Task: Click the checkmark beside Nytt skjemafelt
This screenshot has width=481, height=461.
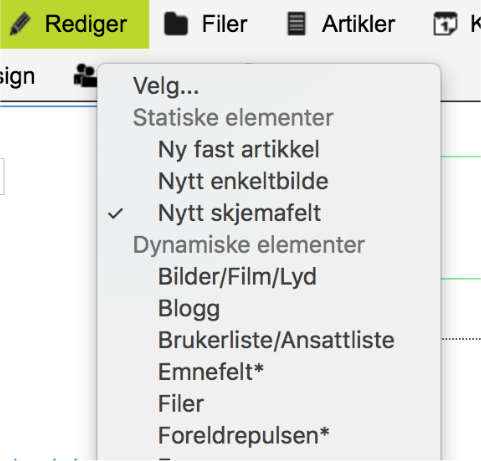Action: (x=116, y=214)
